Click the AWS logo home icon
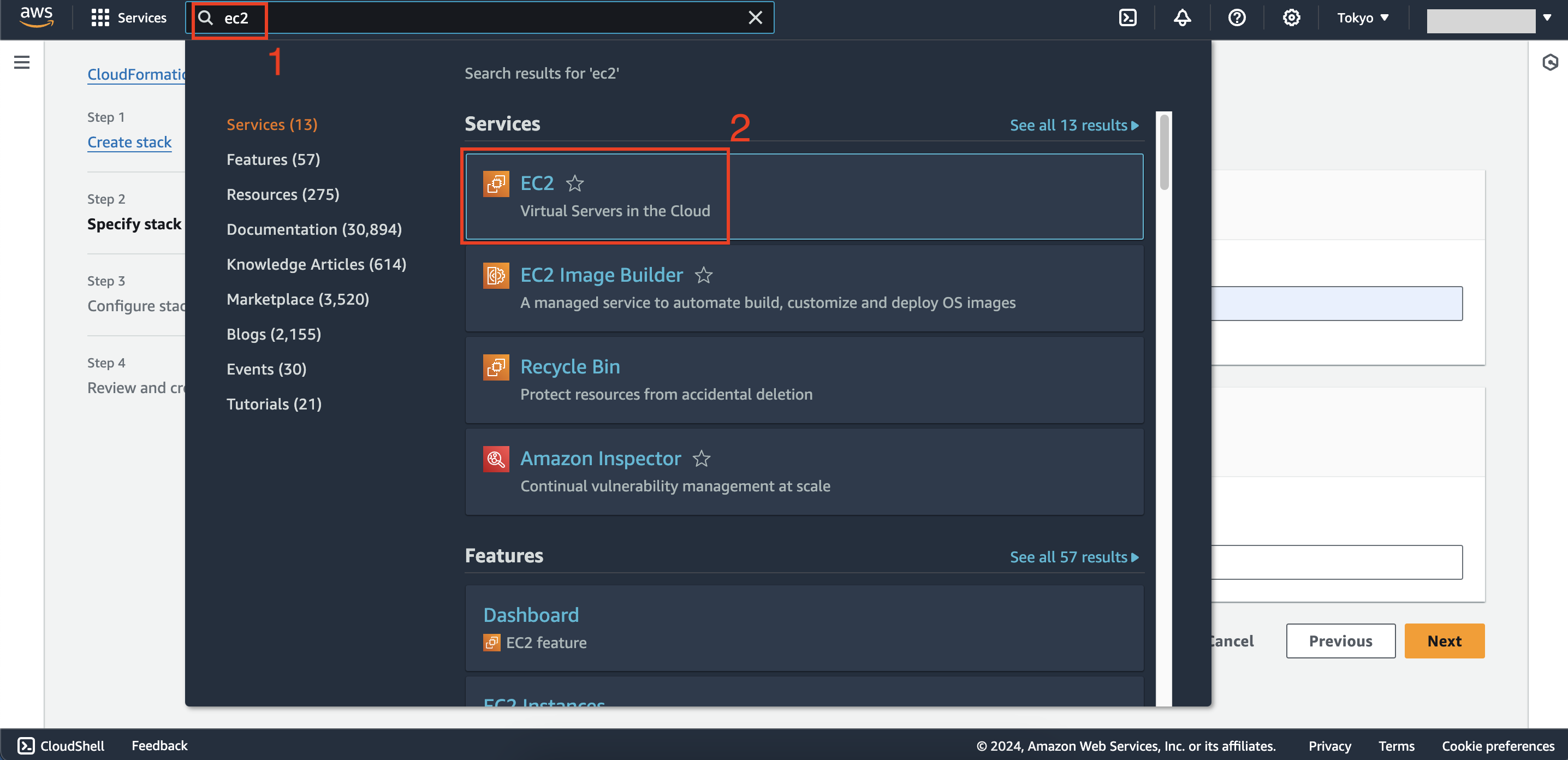Screen dimensions: 1568x760 click(37, 17)
